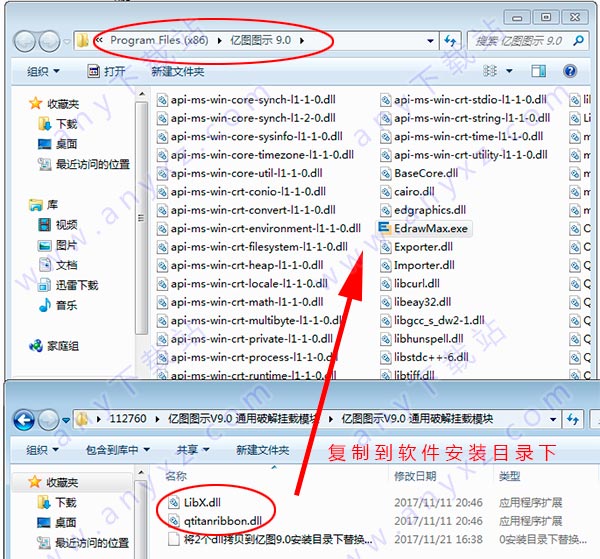
Task: Expand address history dropdown in upper window
Action: [x=430, y=41]
